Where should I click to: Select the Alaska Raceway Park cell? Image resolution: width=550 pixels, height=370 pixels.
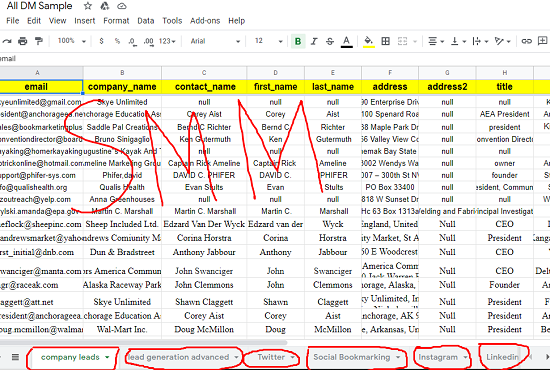(x=122, y=285)
